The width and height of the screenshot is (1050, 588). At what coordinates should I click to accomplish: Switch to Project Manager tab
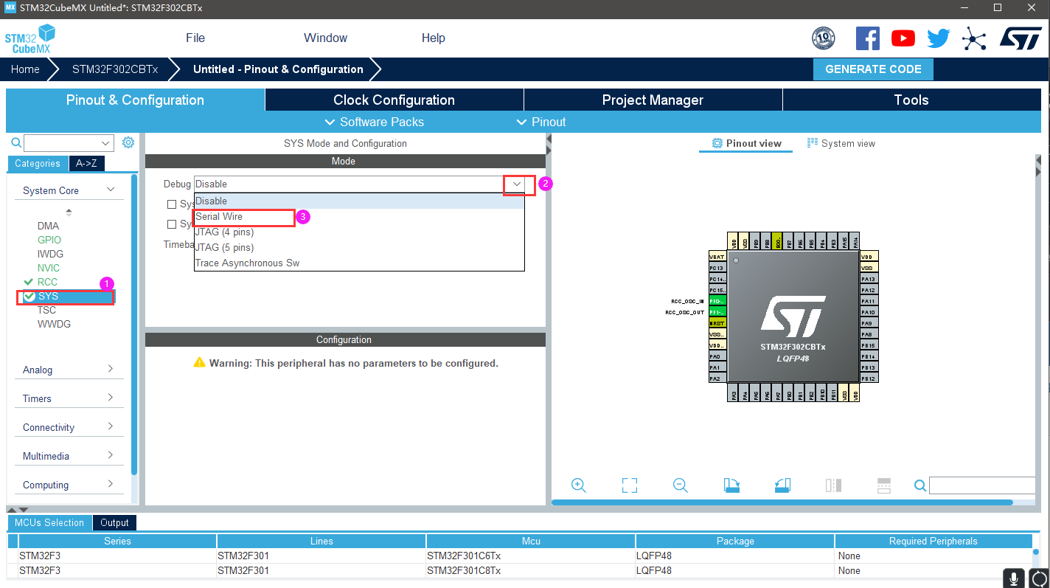tap(653, 100)
